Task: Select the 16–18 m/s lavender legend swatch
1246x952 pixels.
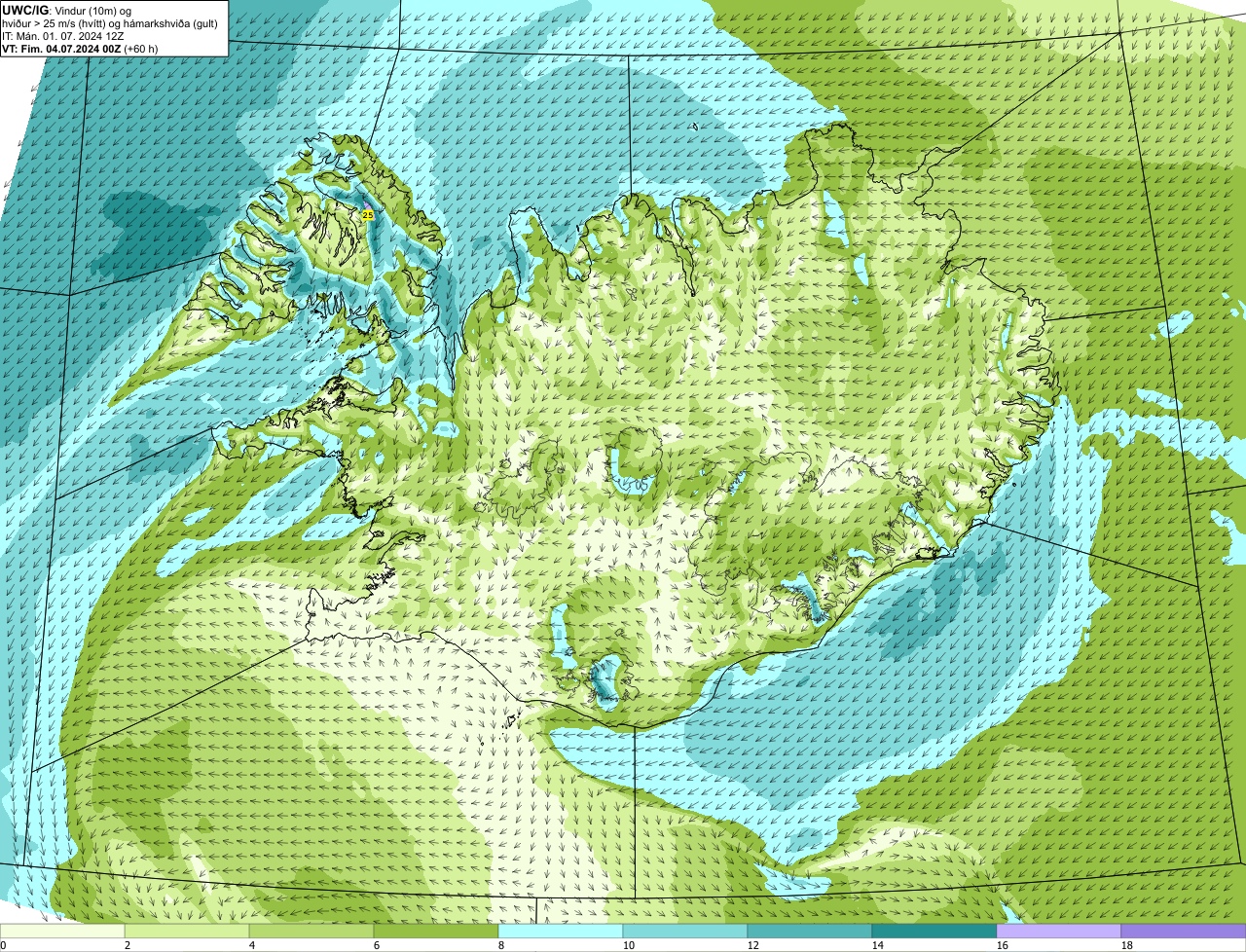Action: pos(1059,931)
